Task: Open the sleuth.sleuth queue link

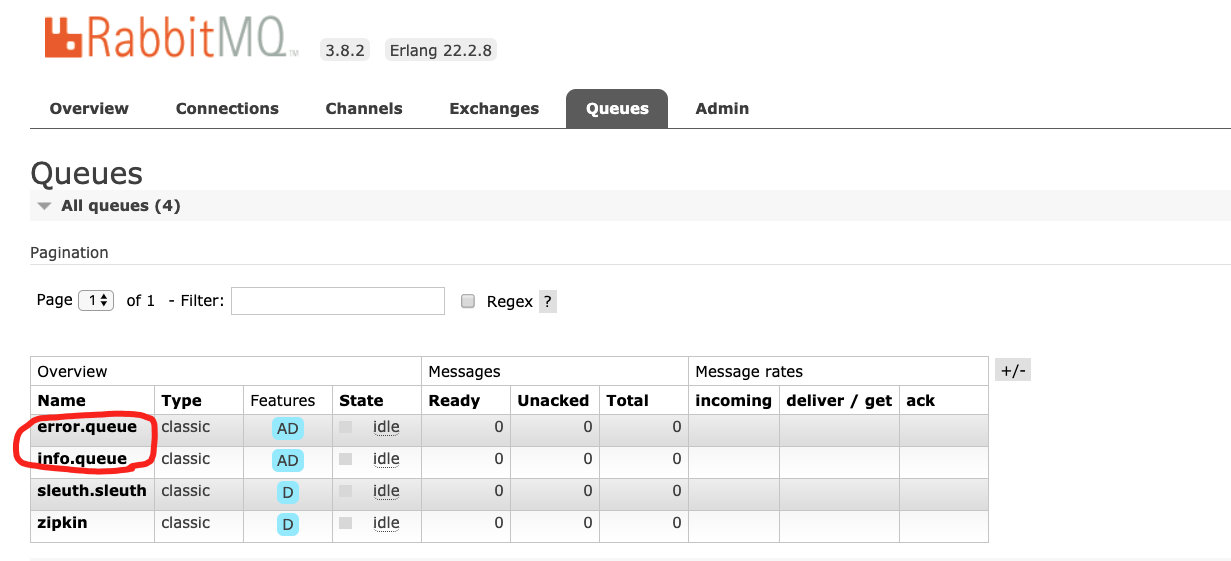Action: 92,491
